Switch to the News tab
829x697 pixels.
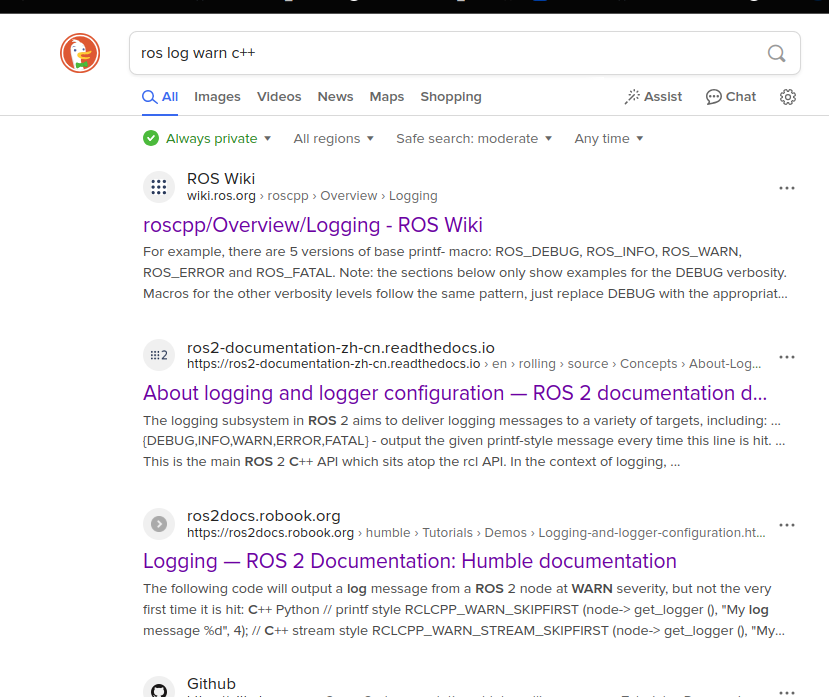(335, 97)
